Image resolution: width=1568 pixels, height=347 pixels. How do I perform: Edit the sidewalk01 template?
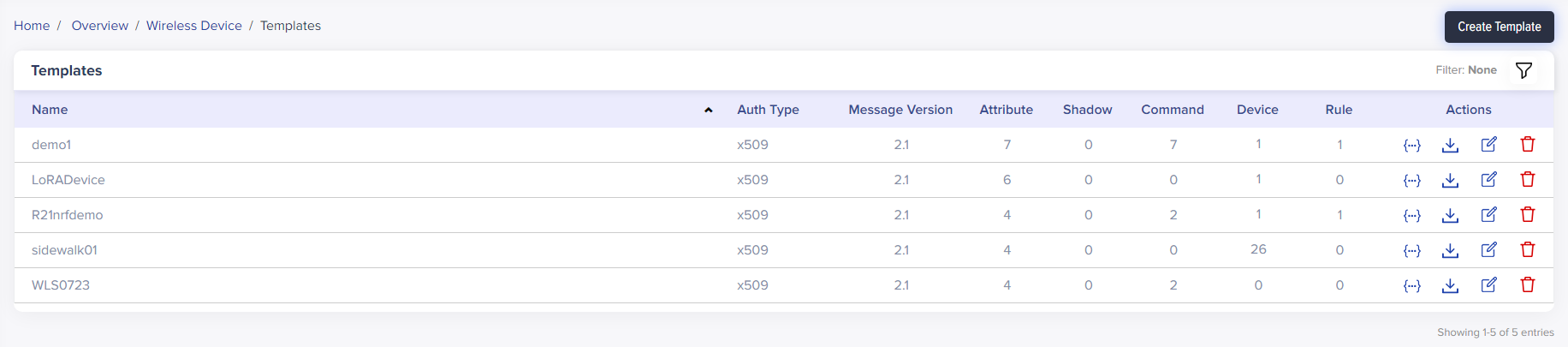(1489, 249)
